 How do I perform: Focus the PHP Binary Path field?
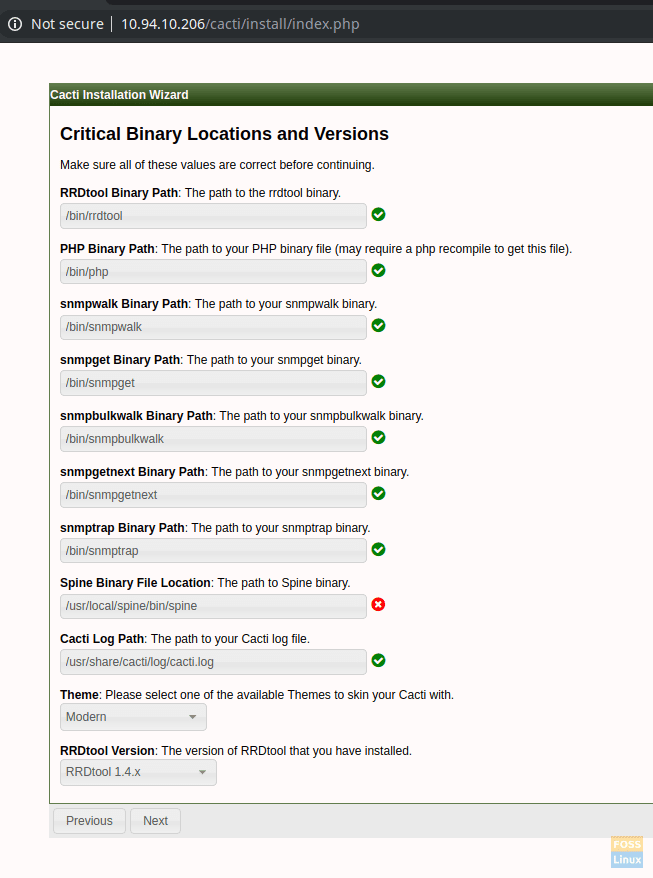pos(213,272)
